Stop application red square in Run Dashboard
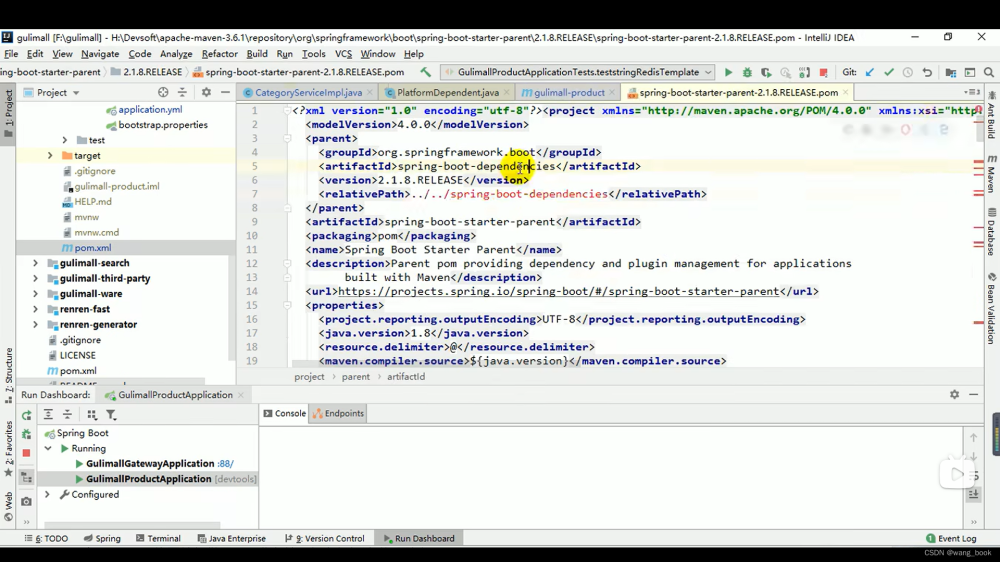The width and height of the screenshot is (1000, 562). pyautogui.click(x=26, y=453)
